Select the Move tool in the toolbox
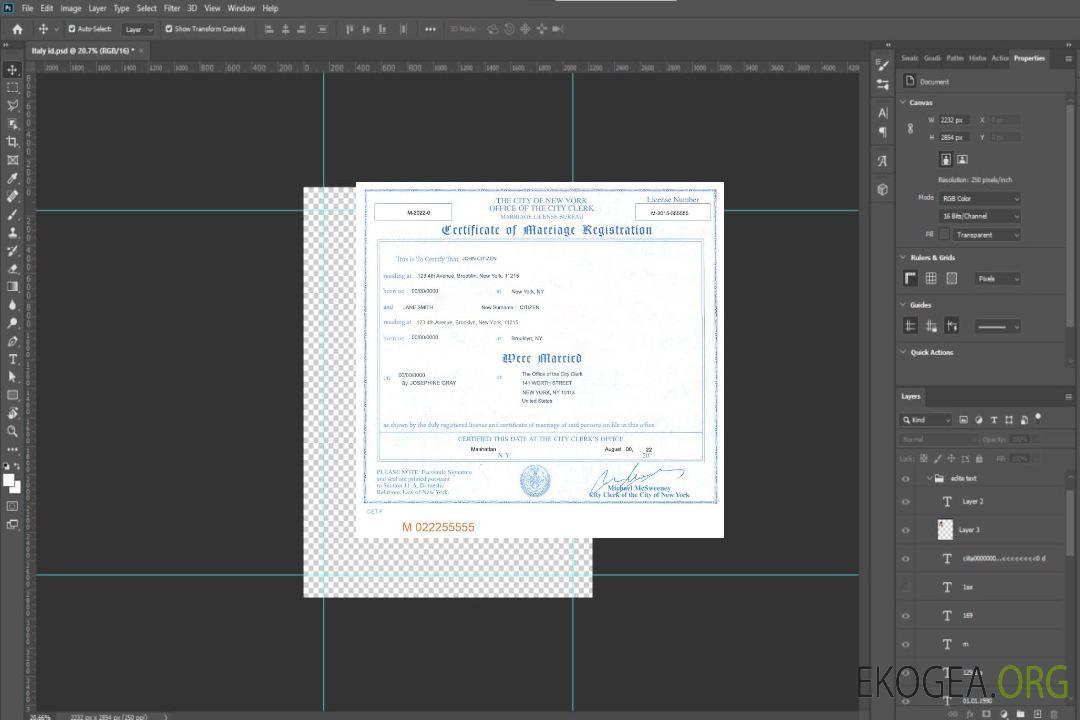Screen dimensions: 1080x720 [x=12, y=70]
